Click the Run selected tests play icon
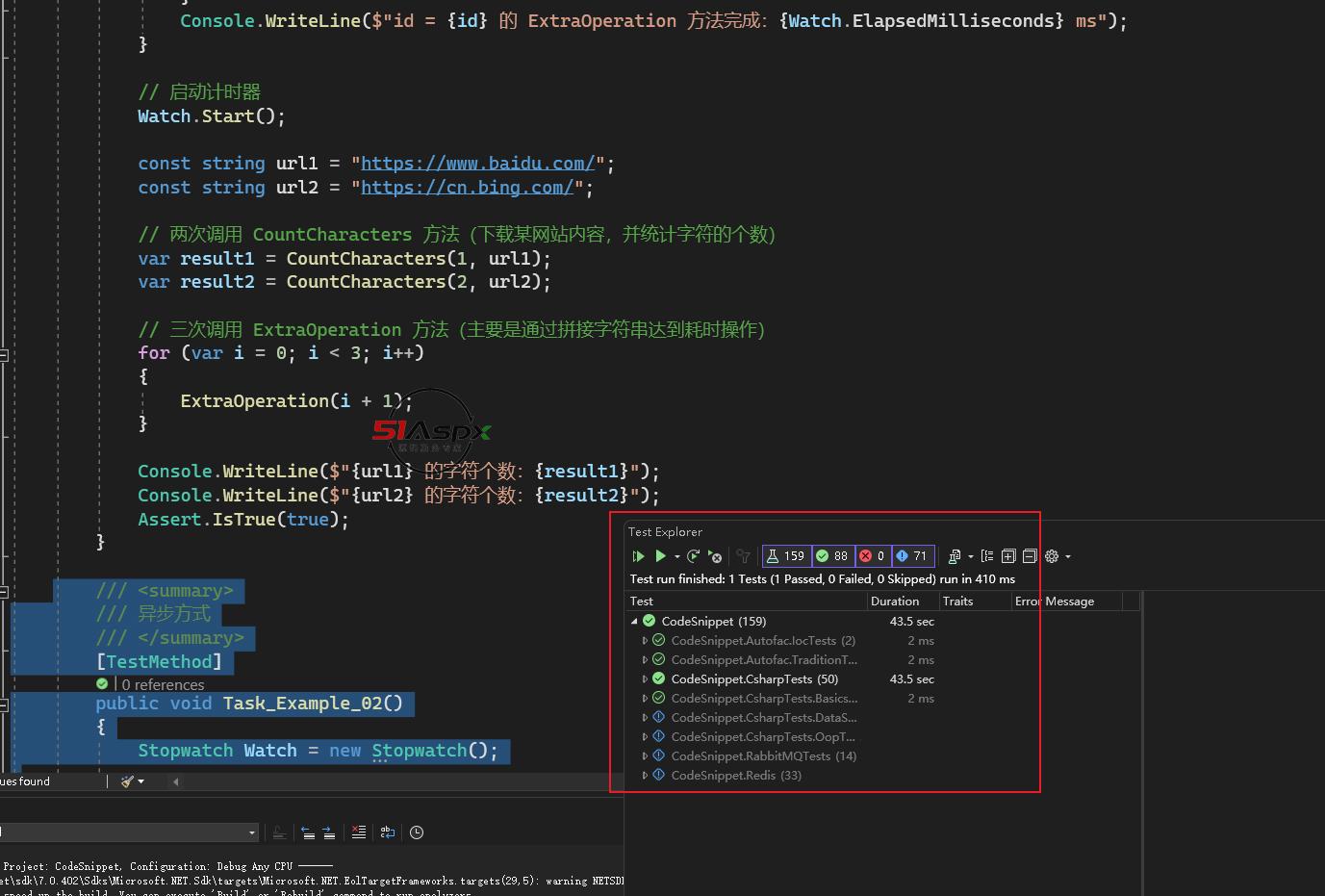This screenshot has width=1325, height=896. pyautogui.click(x=661, y=556)
